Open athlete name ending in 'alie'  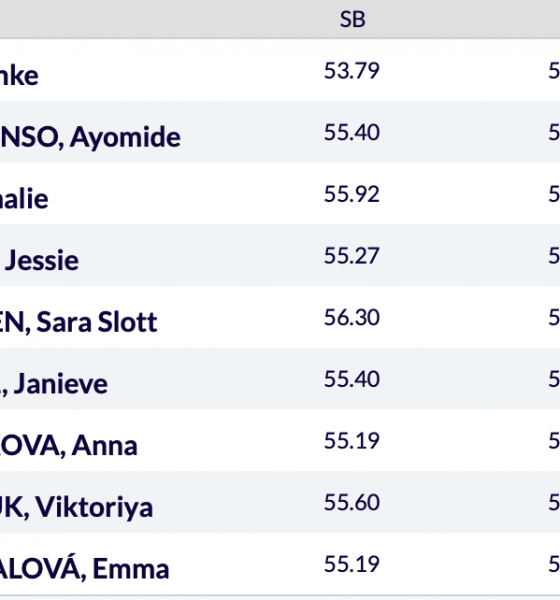pos(24,199)
